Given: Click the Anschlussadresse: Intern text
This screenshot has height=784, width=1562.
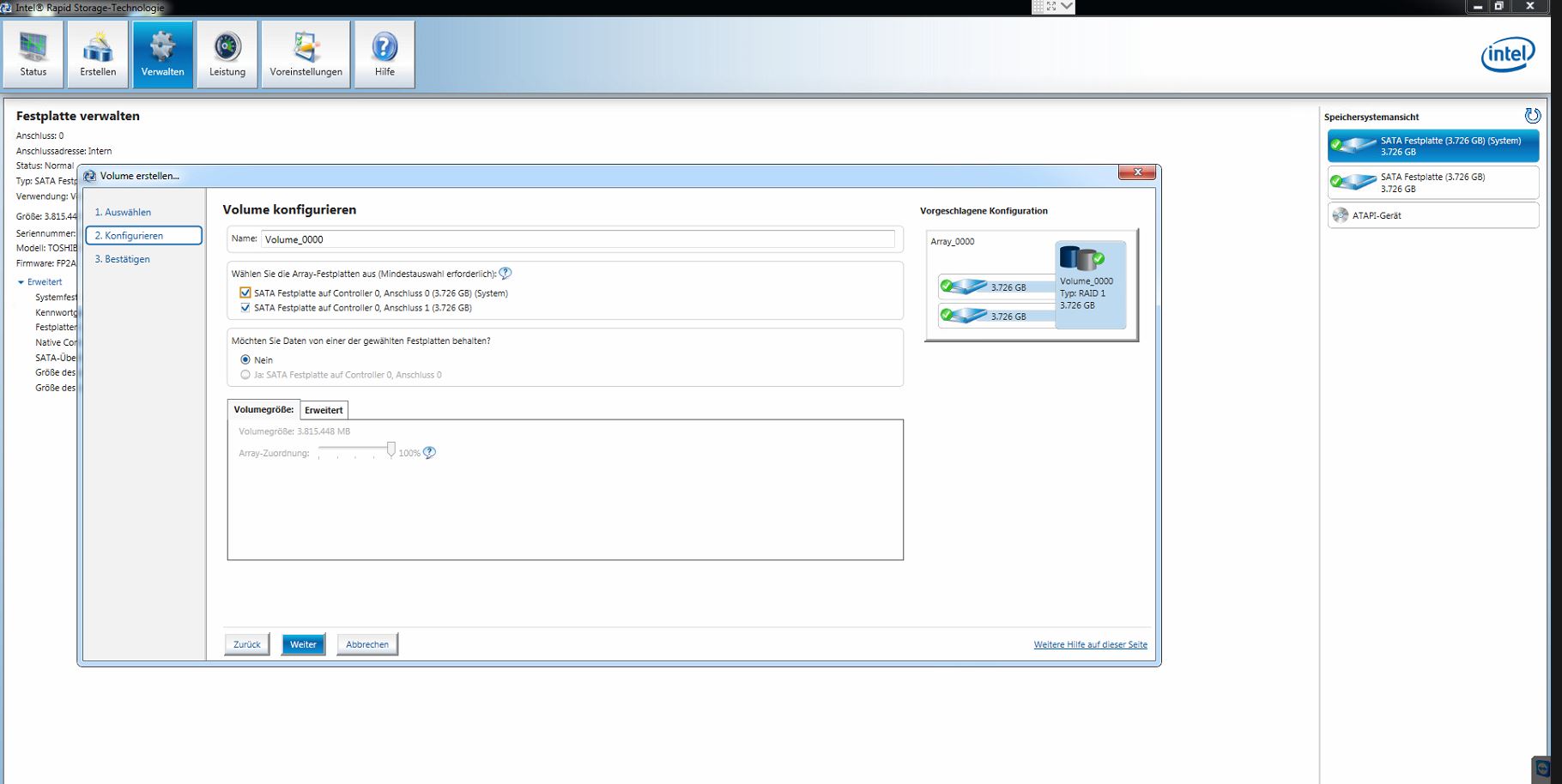Looking at the screenshot, I should coord(64,151).
